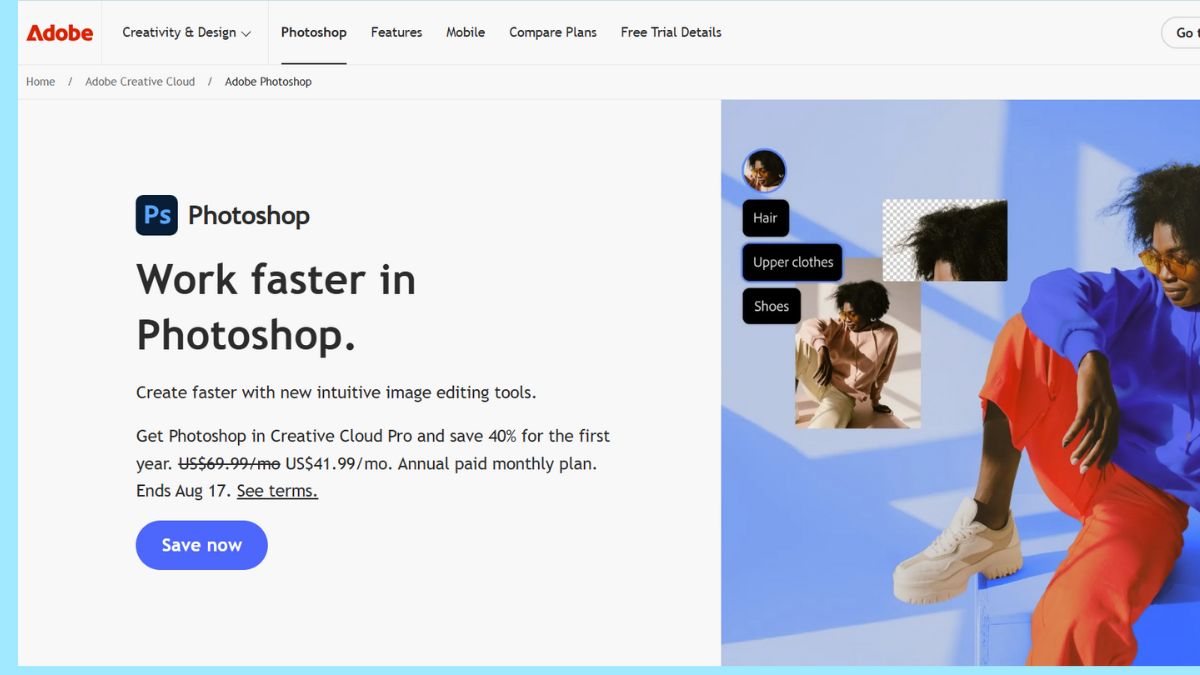Open Compare Plans in the navigation

tap(553, 32)
